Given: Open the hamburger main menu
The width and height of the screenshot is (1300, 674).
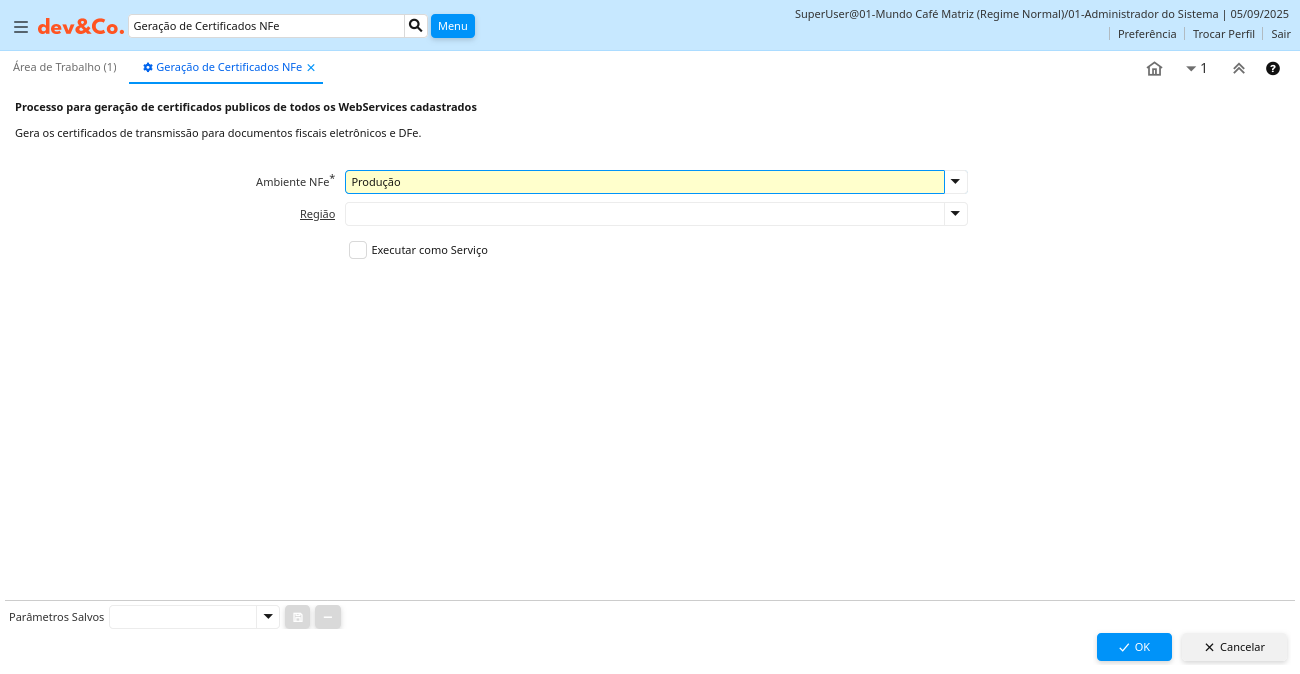Looking at the screenshot, I should 20,27.
